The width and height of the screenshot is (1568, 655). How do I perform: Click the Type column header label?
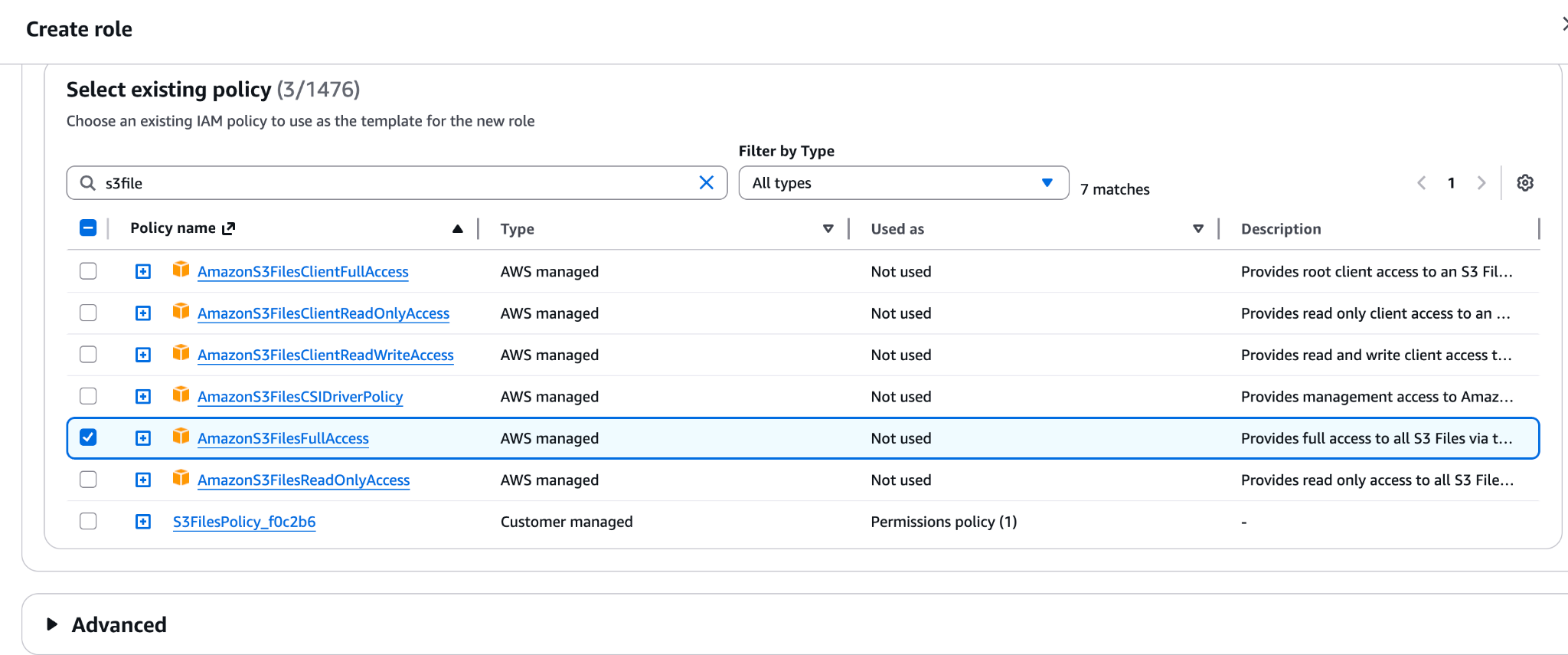click(517, 228)
